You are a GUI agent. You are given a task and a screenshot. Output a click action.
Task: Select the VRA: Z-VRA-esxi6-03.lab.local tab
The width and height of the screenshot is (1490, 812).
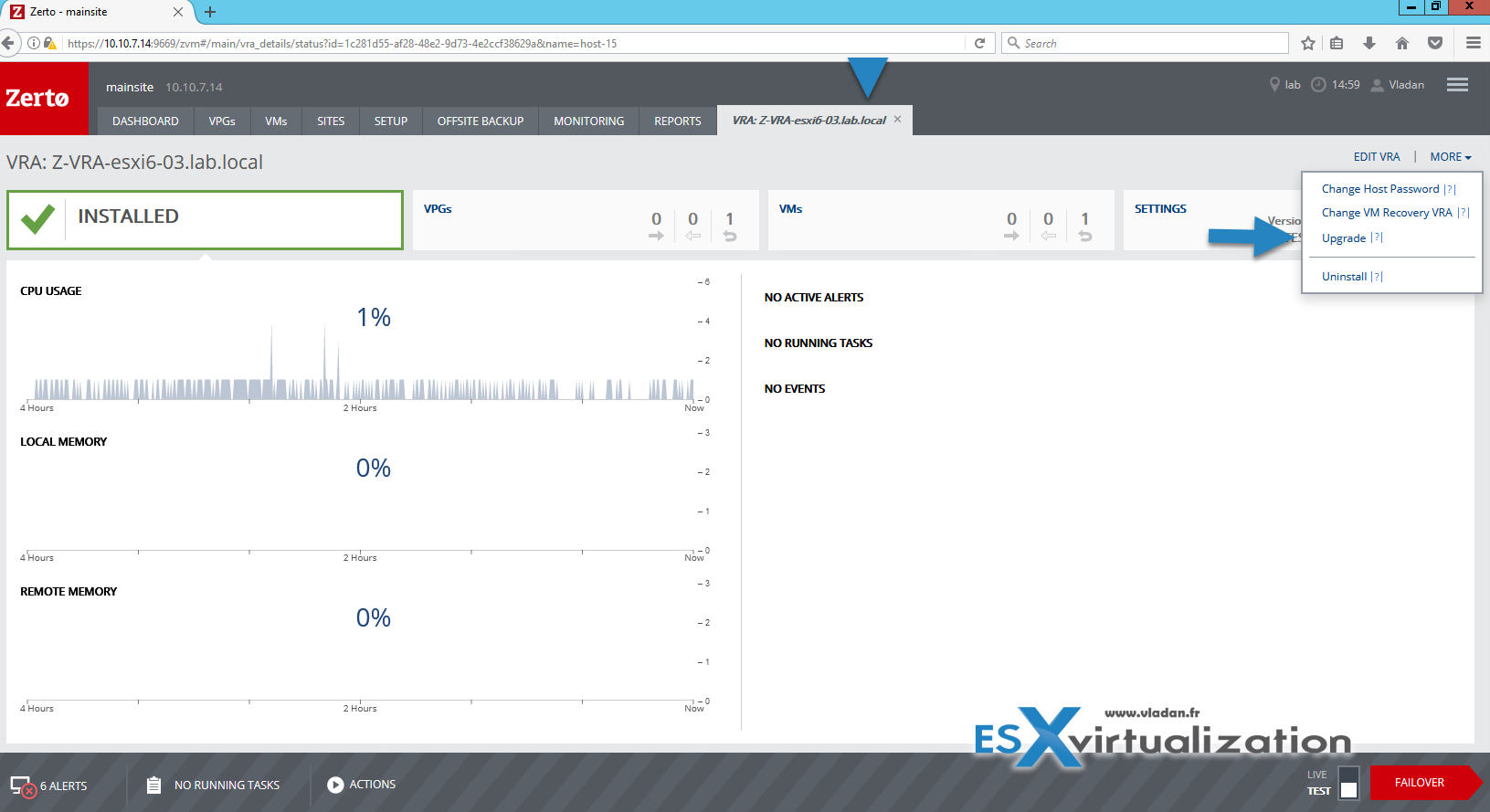click(x=809, y=121)
